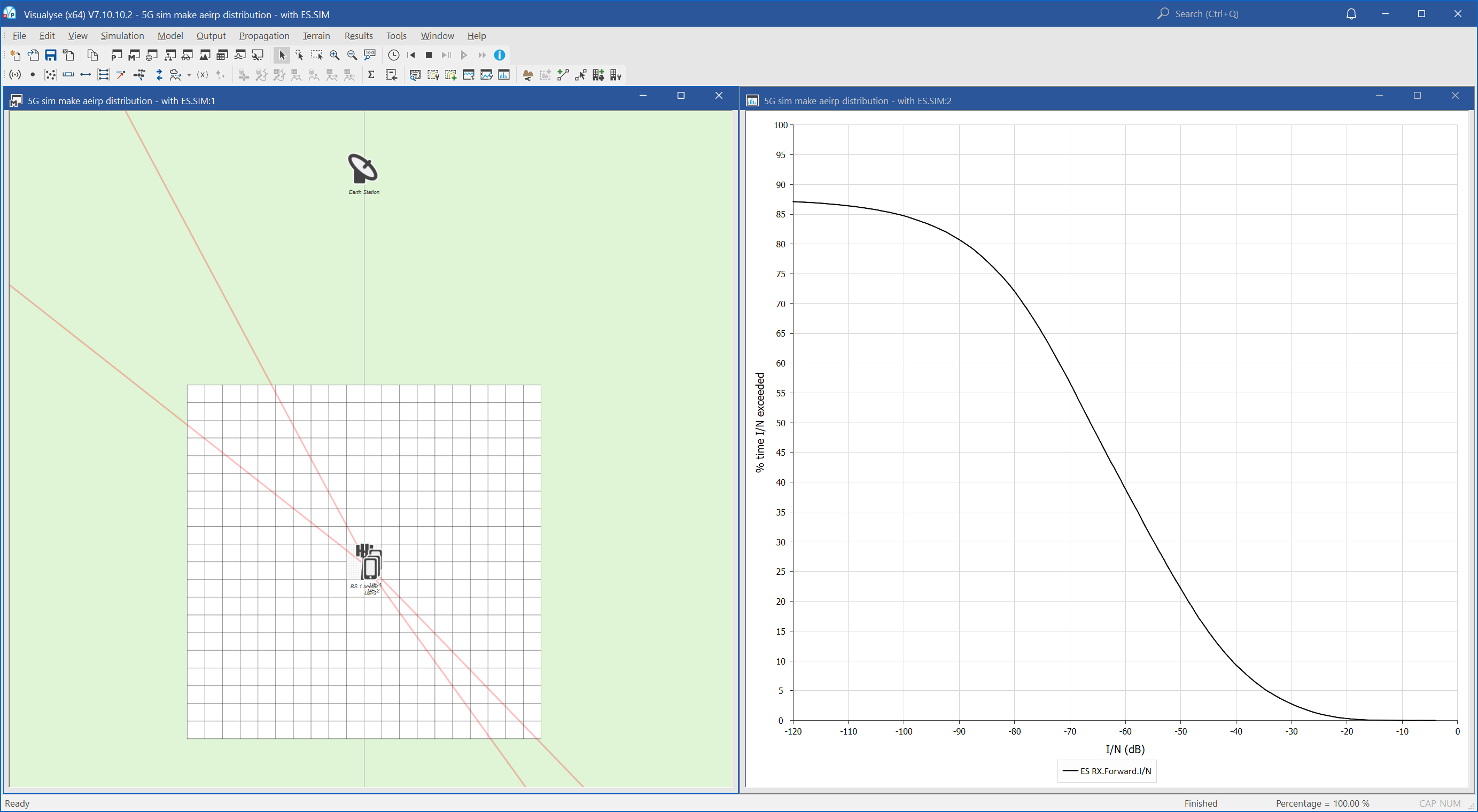Screen dimensions: 1478x812
Task: Maximize the SIM:1 map view window
Action: (681, 95)
